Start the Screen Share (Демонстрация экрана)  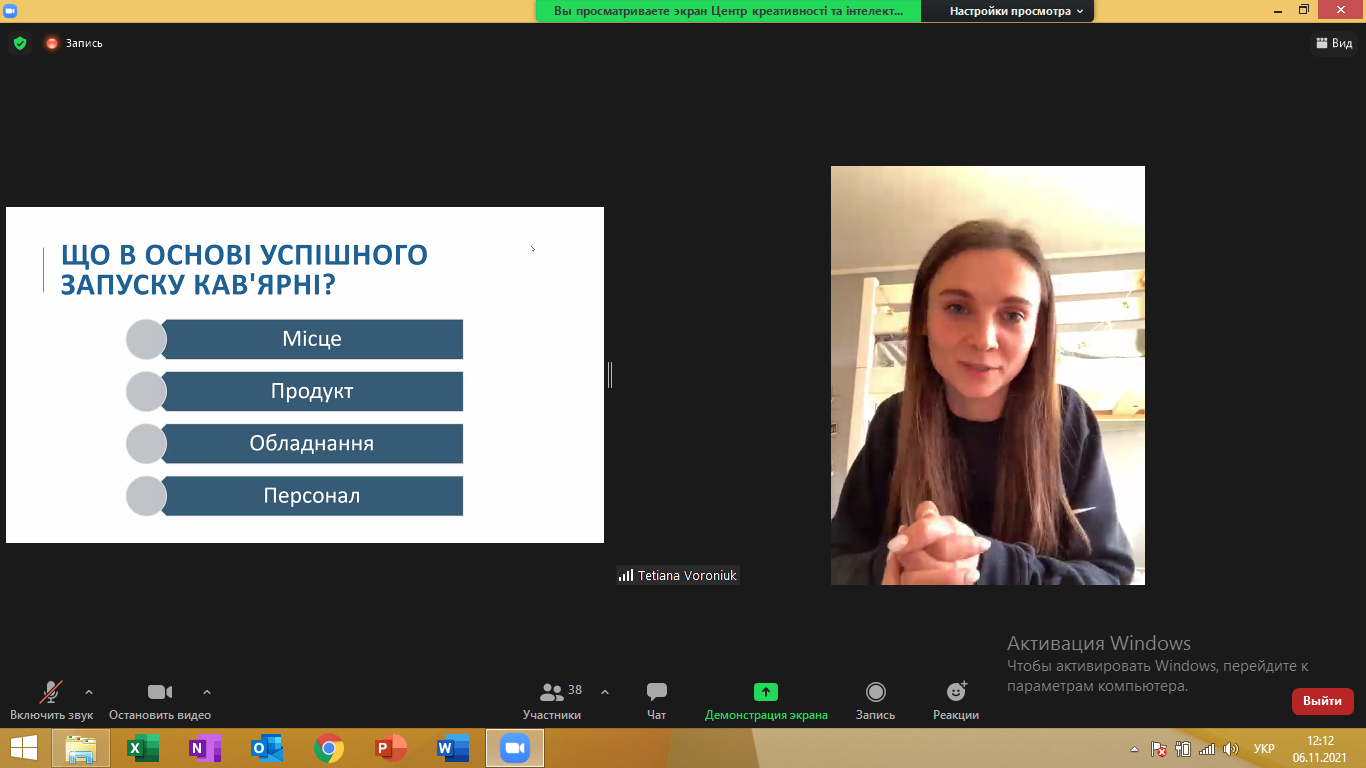point(766,692)
